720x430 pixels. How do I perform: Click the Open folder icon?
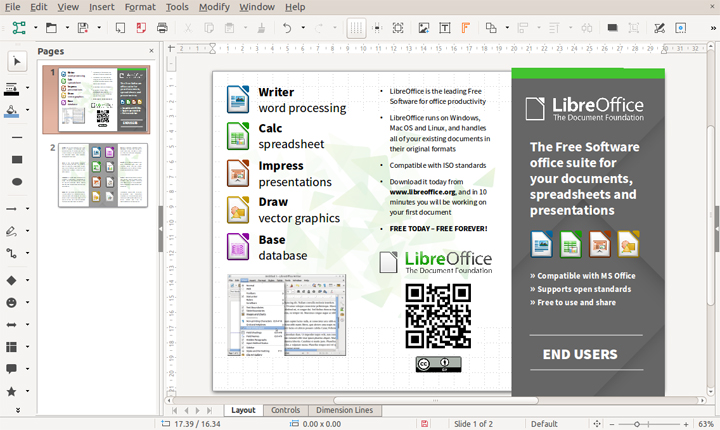pos(51,28)
